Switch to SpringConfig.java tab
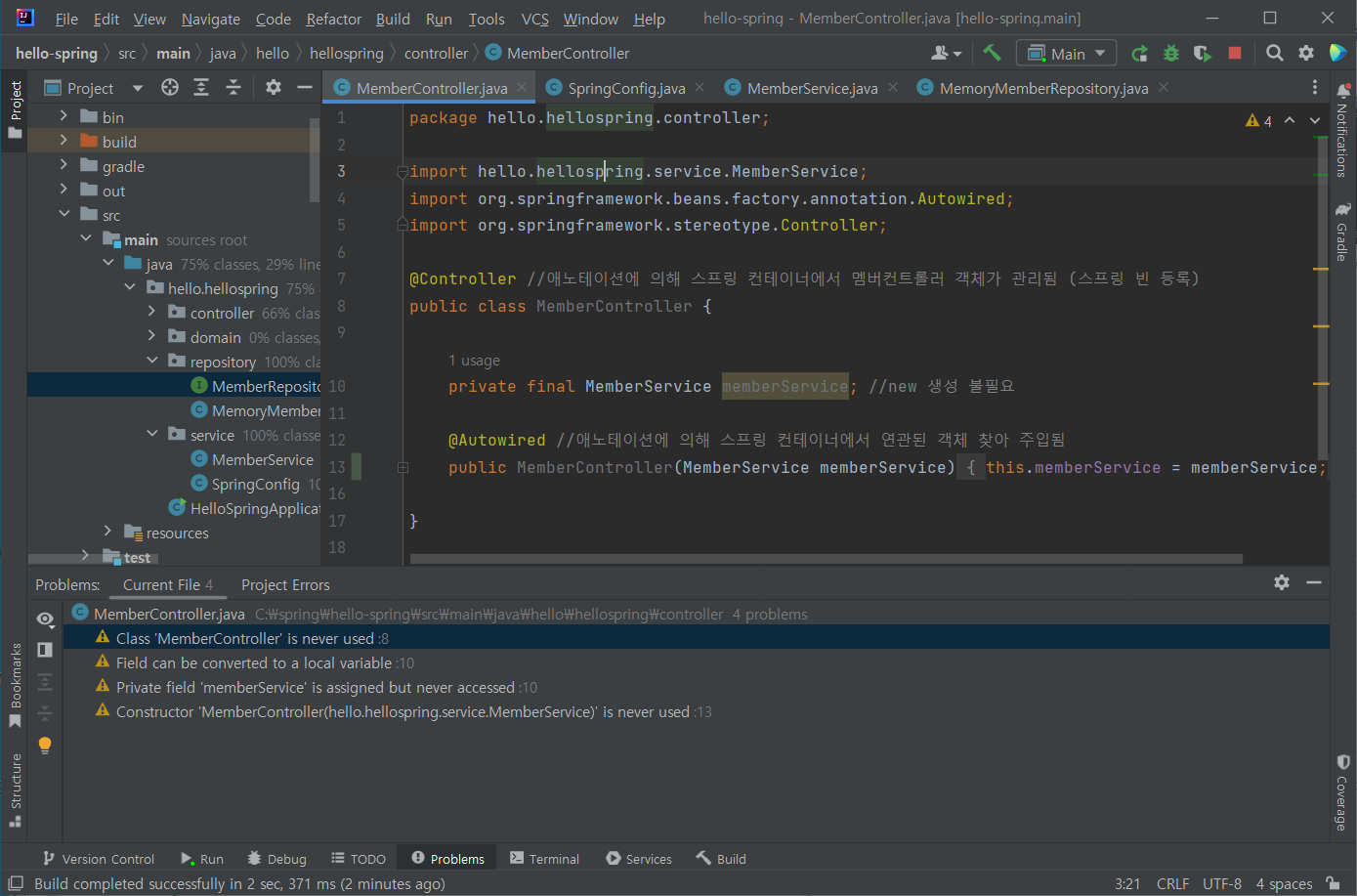Viewport: 1357px width, 896px height. tap(626, 88)
